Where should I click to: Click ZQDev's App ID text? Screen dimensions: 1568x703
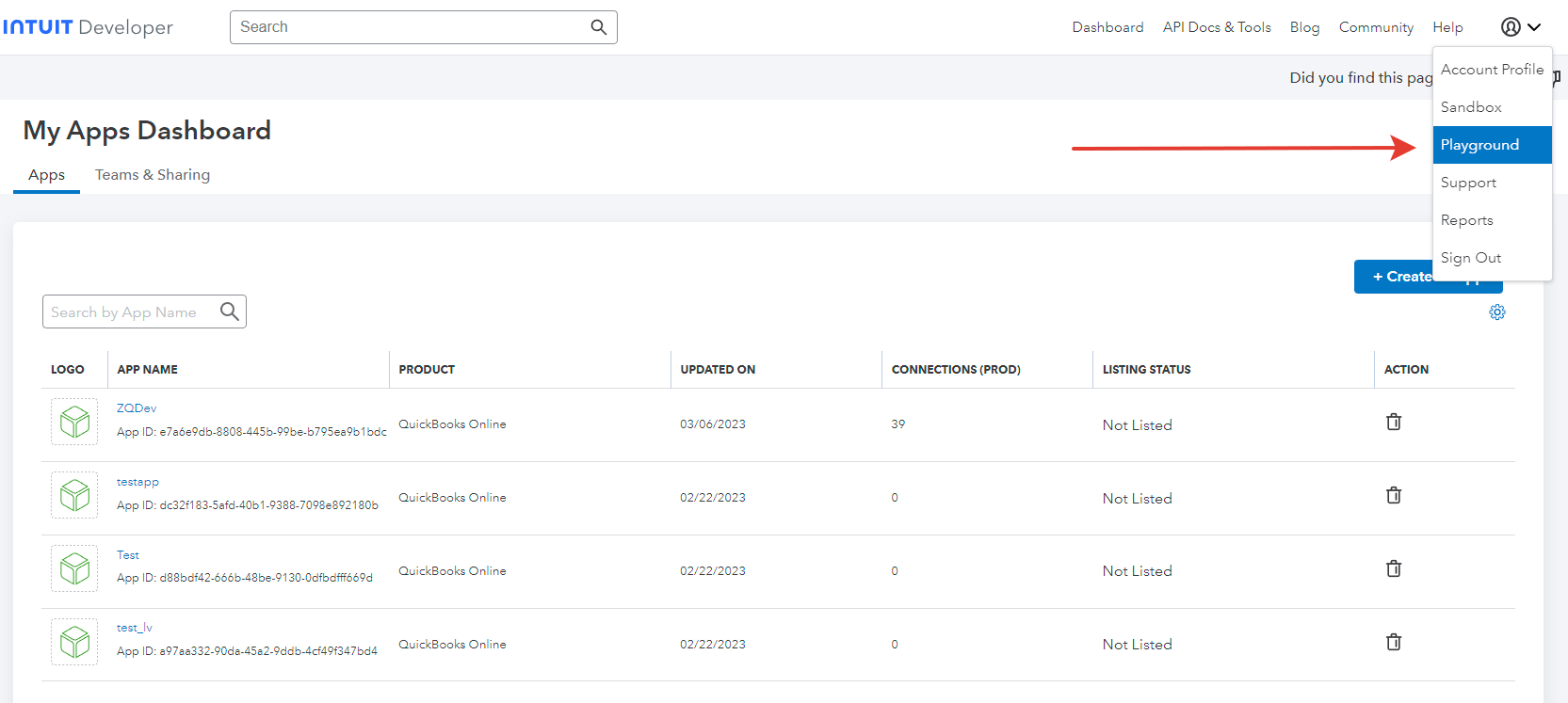coord(251,432)
